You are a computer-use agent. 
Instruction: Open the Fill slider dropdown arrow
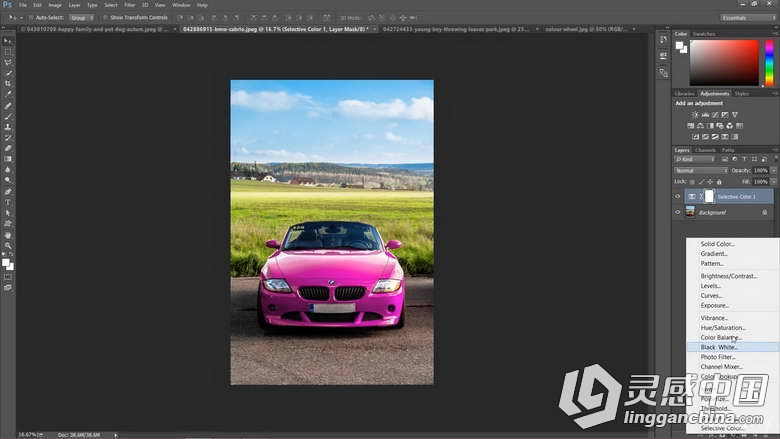click(774, 182)
